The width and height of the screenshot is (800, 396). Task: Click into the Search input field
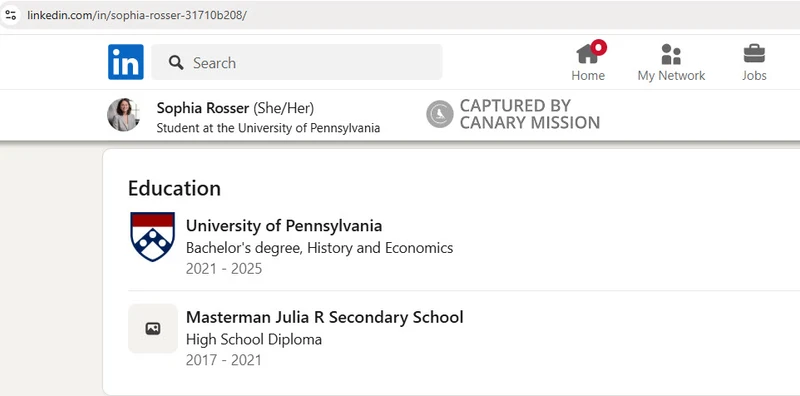point(297,62)
